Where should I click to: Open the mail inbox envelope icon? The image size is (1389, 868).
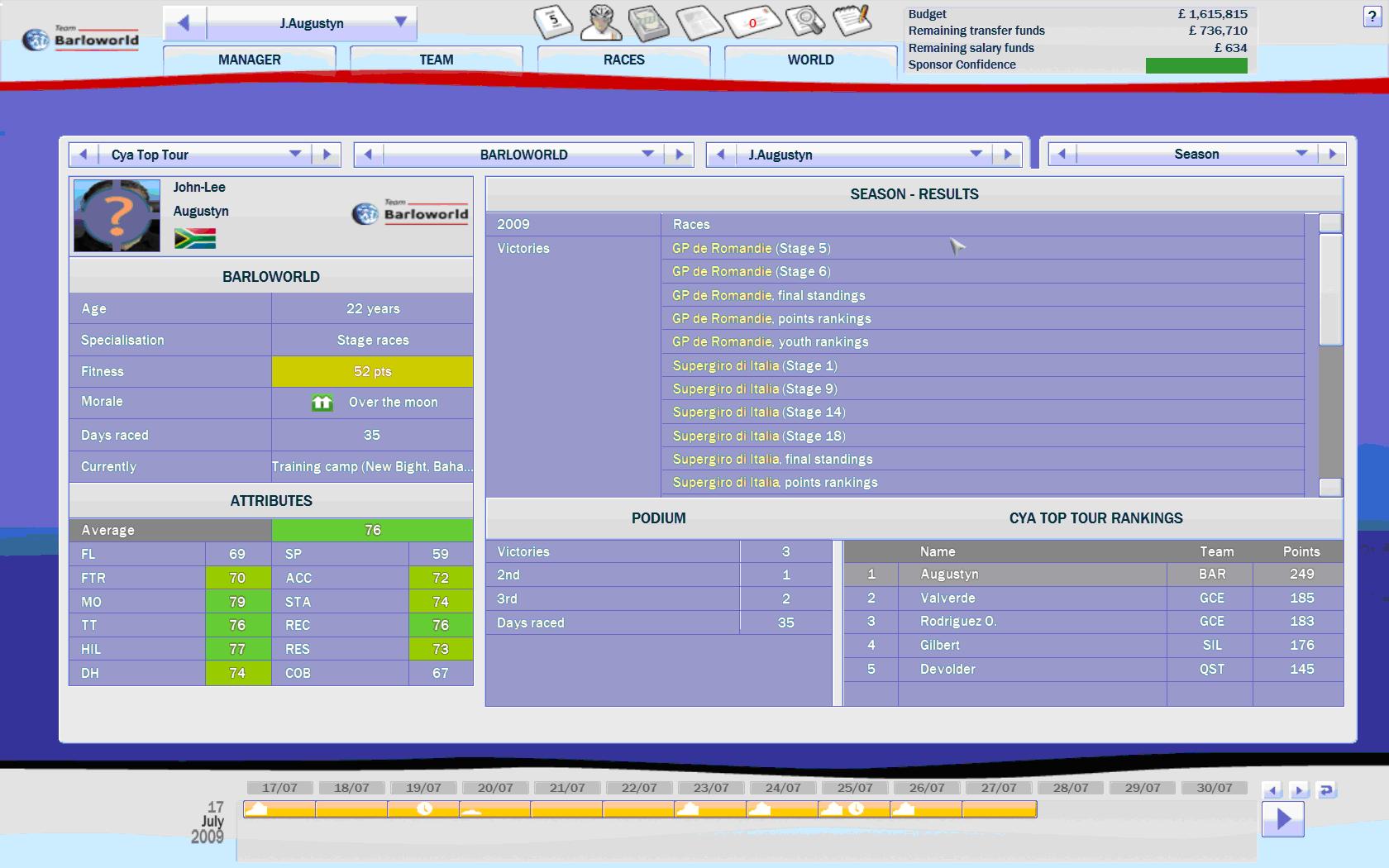pos(752,21)
